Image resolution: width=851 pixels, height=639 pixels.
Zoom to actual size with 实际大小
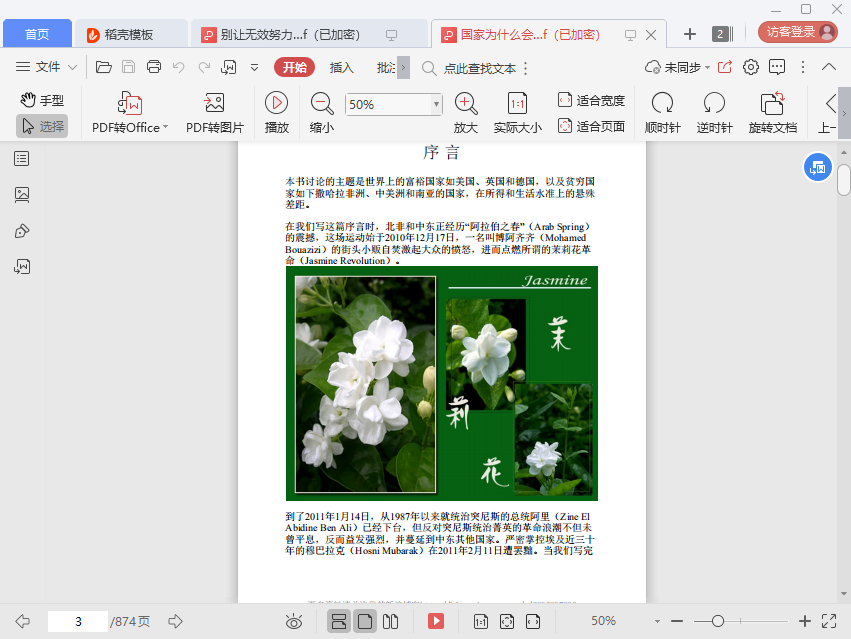[x=516, y=111]
